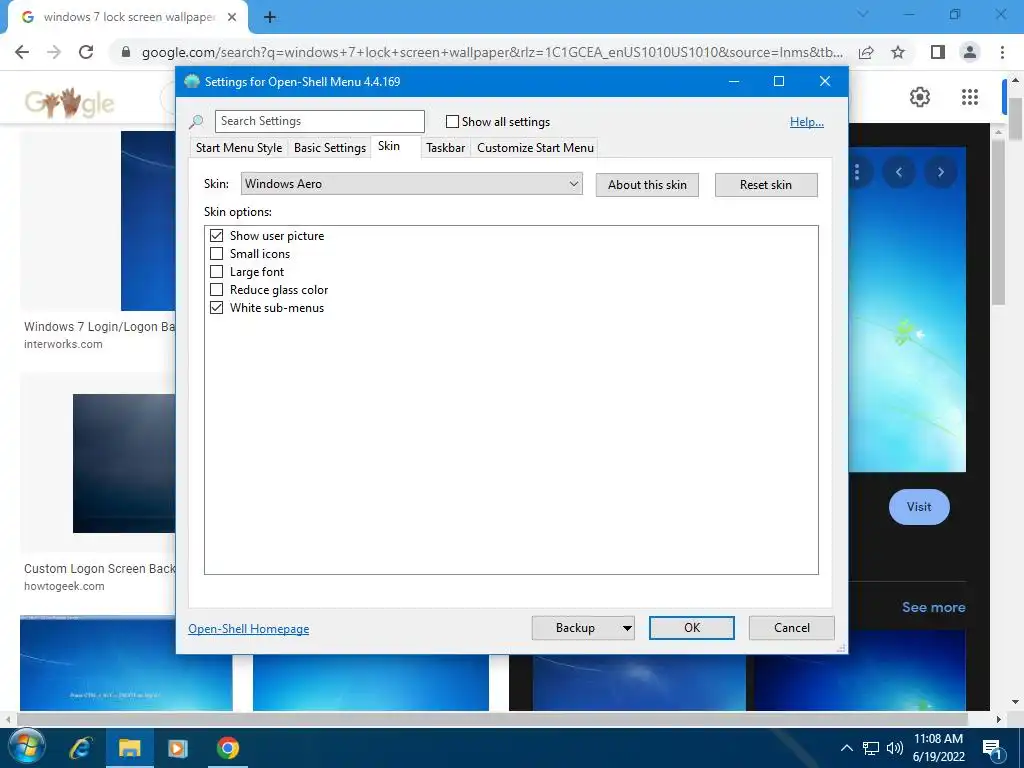Open Customize Start Menu tab
The width and height of the screenshot is (1024, 768).
pos(536,148)
